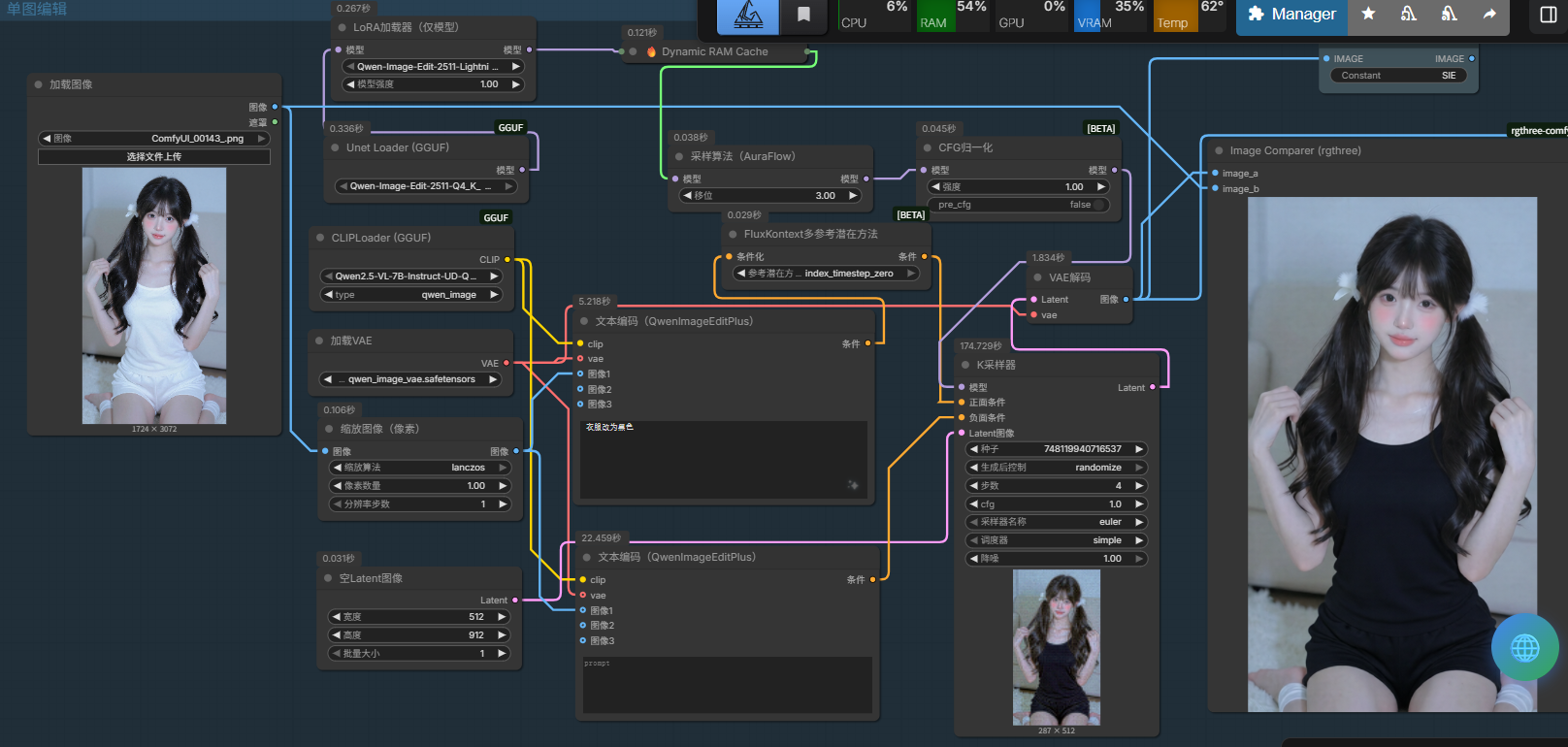Open the Manager puzzle-piece button
The width and height of the screenshot is (1568, 747).
1291,15
